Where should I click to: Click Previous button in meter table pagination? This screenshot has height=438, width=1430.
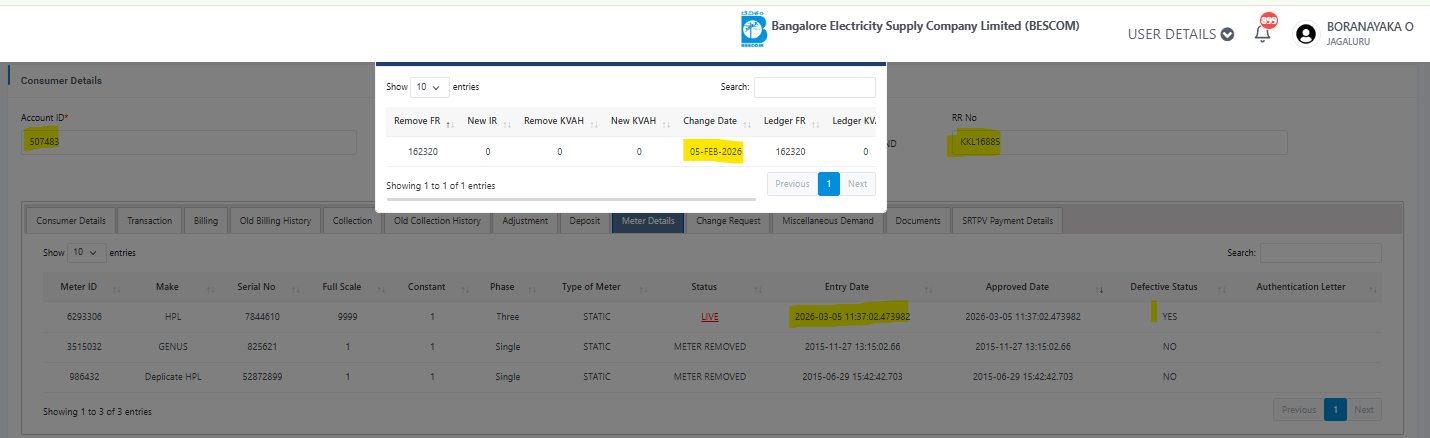[1298, 410]
